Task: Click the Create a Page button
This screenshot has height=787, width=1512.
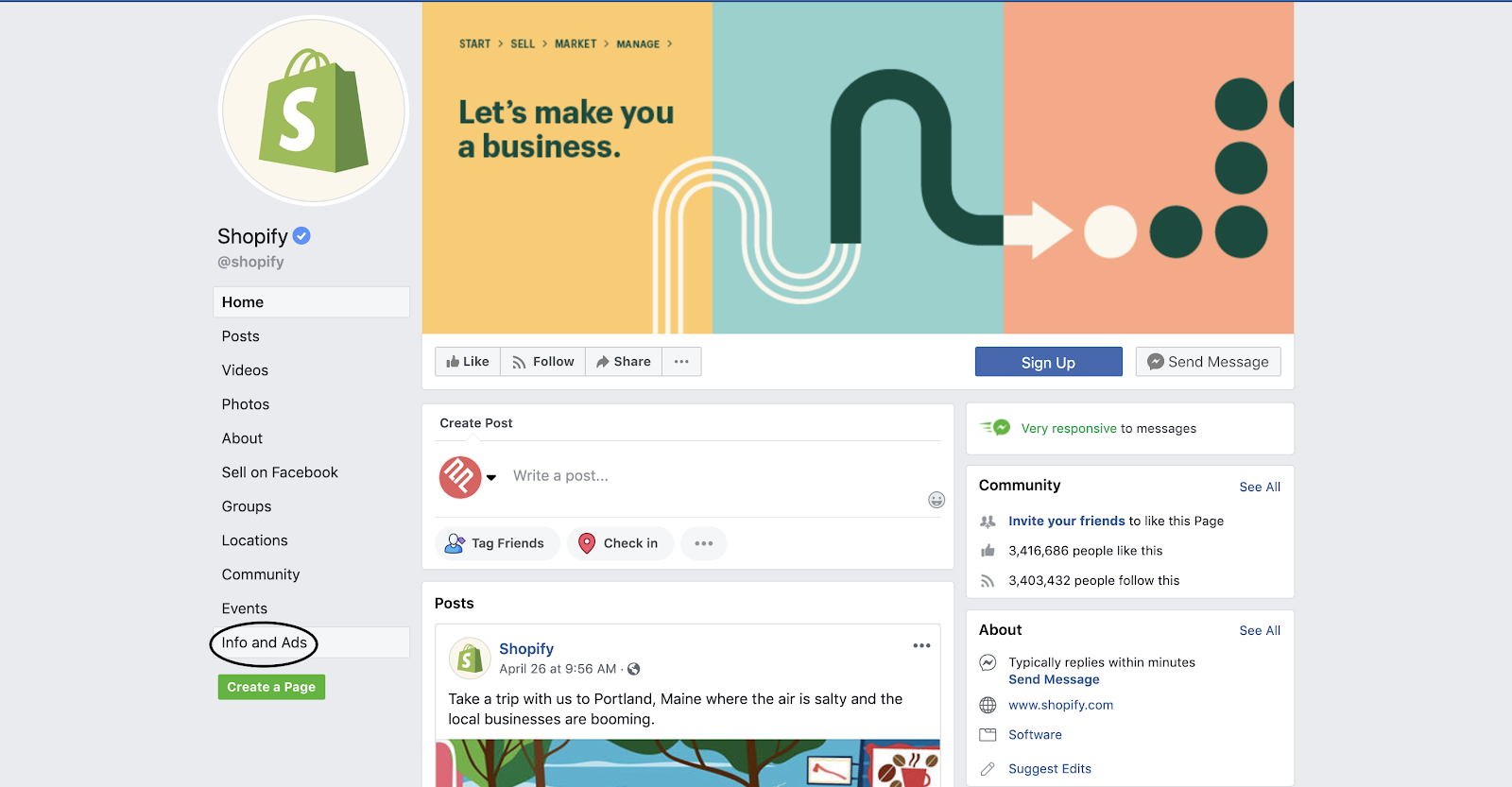Action: coord(272,687)
